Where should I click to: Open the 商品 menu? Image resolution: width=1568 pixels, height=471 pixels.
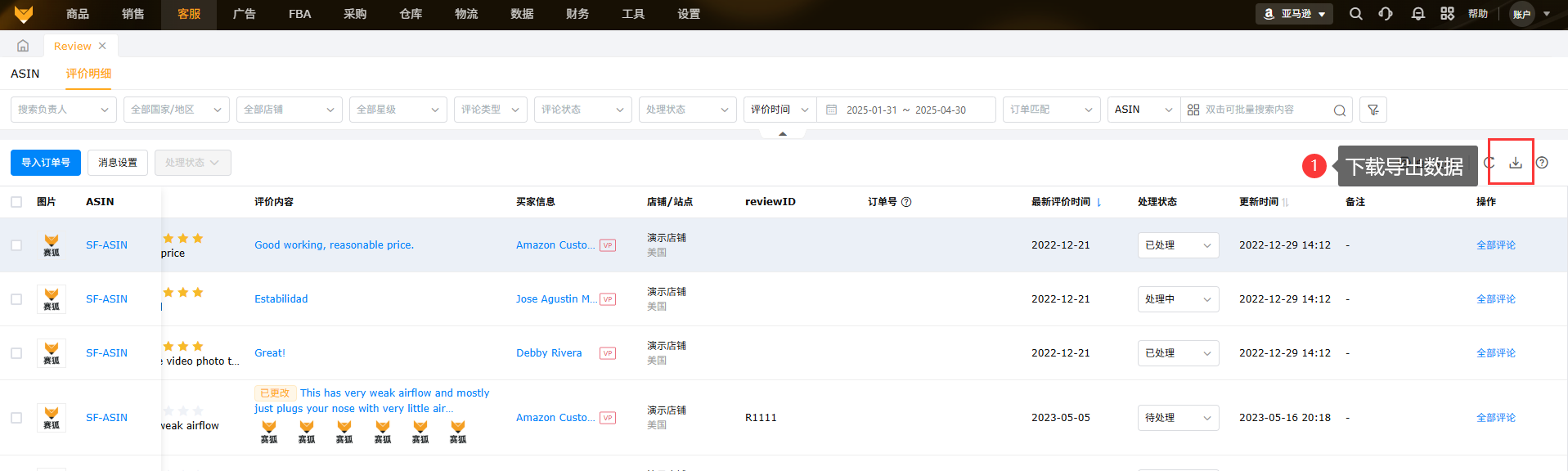click(78, 14)
